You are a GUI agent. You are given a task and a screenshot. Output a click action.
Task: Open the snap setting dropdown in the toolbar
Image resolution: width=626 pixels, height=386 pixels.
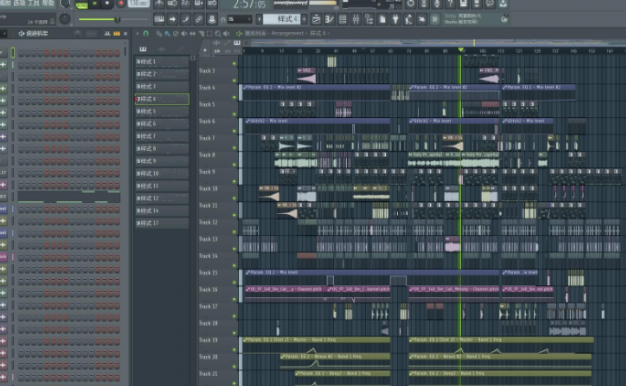tap(239, 19)
